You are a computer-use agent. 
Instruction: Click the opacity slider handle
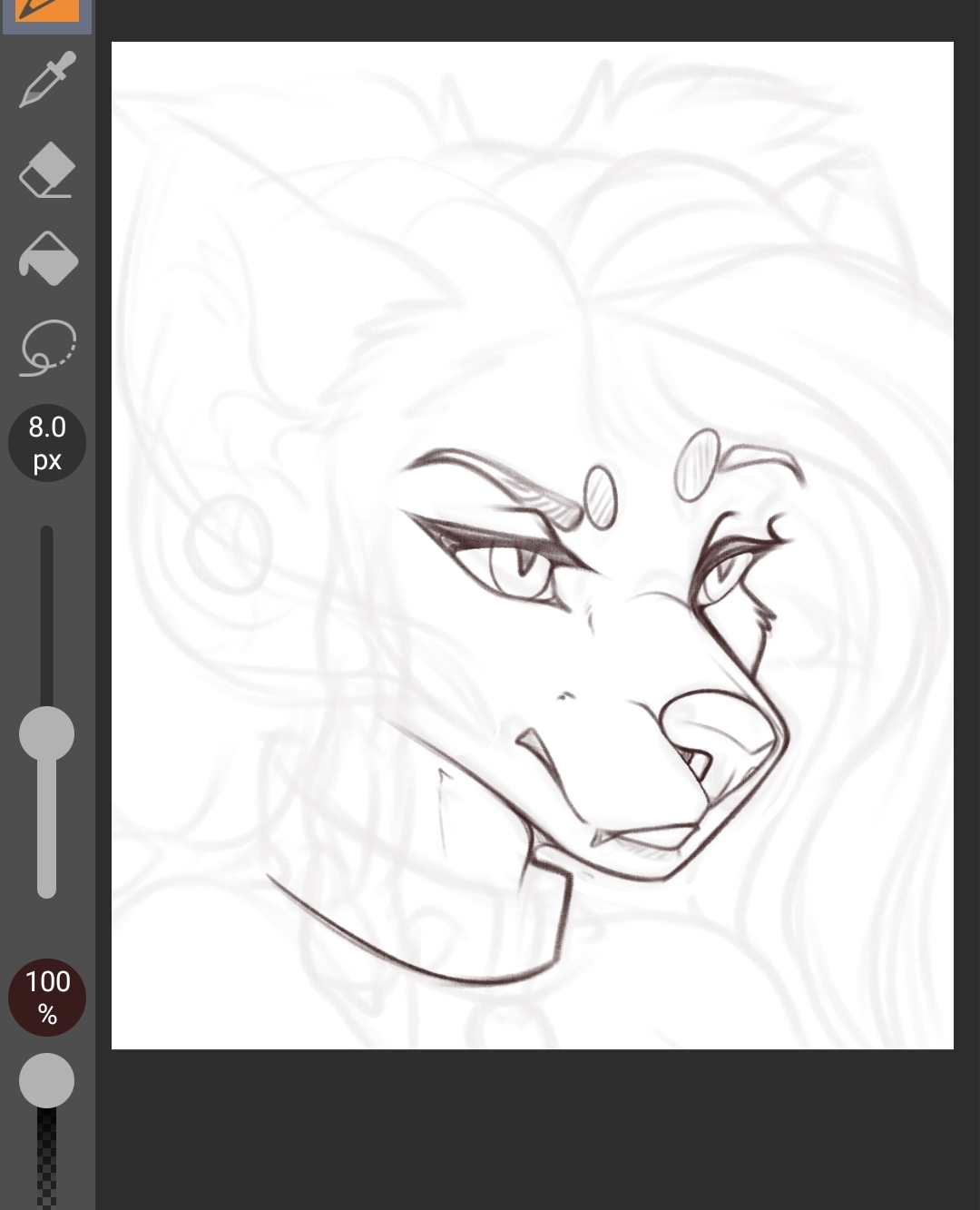tap(47, 1080)
